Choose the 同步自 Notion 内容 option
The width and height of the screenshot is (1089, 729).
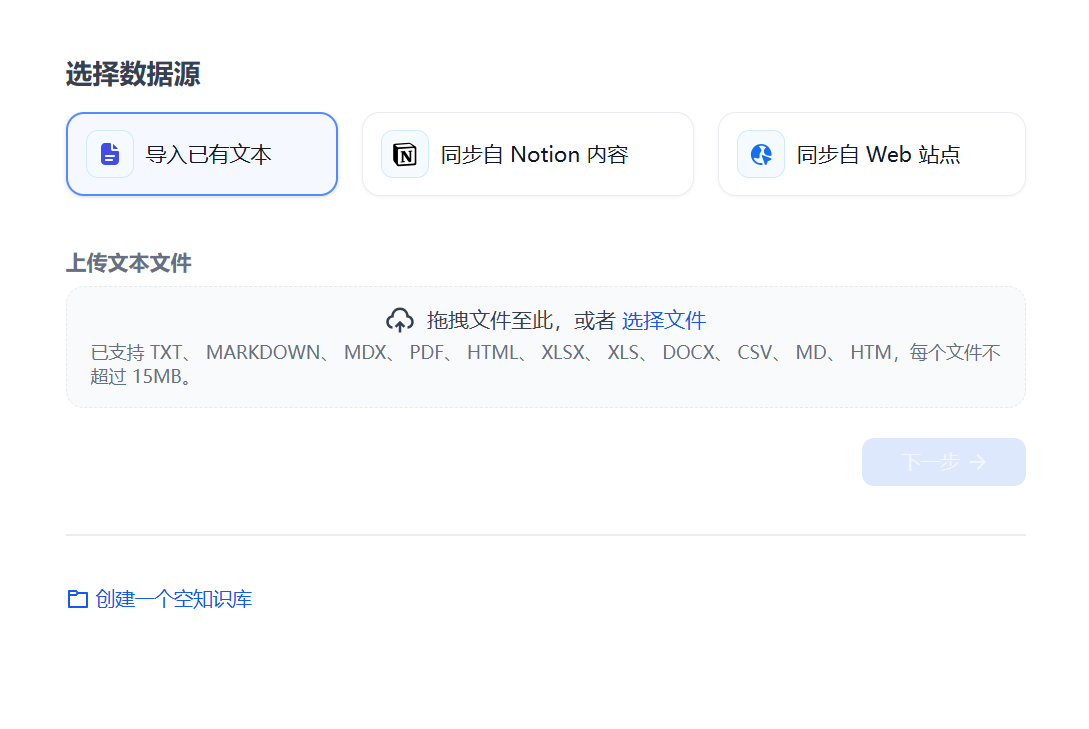(x=534, y=155)
